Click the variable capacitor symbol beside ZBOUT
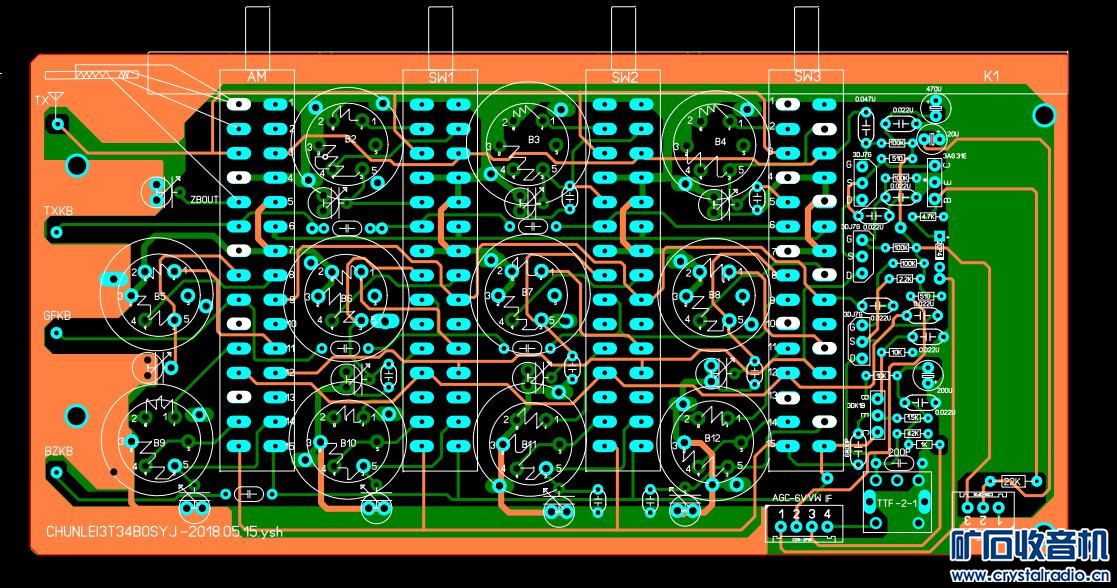 [x=161, y=191]
